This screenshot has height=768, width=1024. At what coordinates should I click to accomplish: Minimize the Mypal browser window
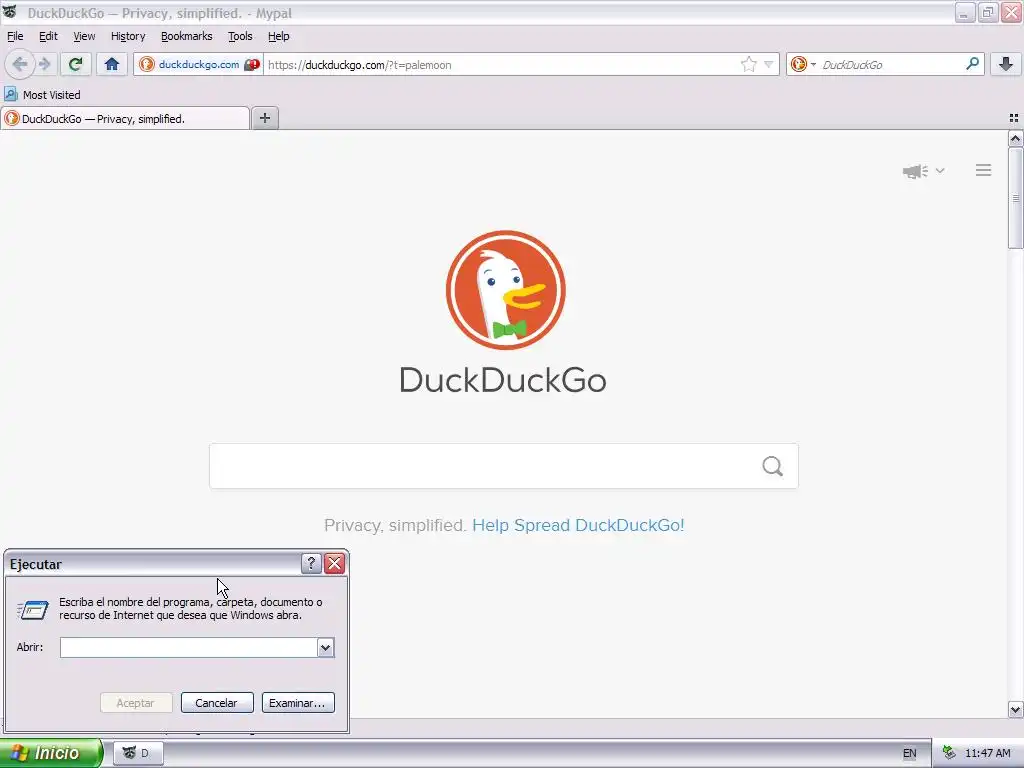pos(965,12)
